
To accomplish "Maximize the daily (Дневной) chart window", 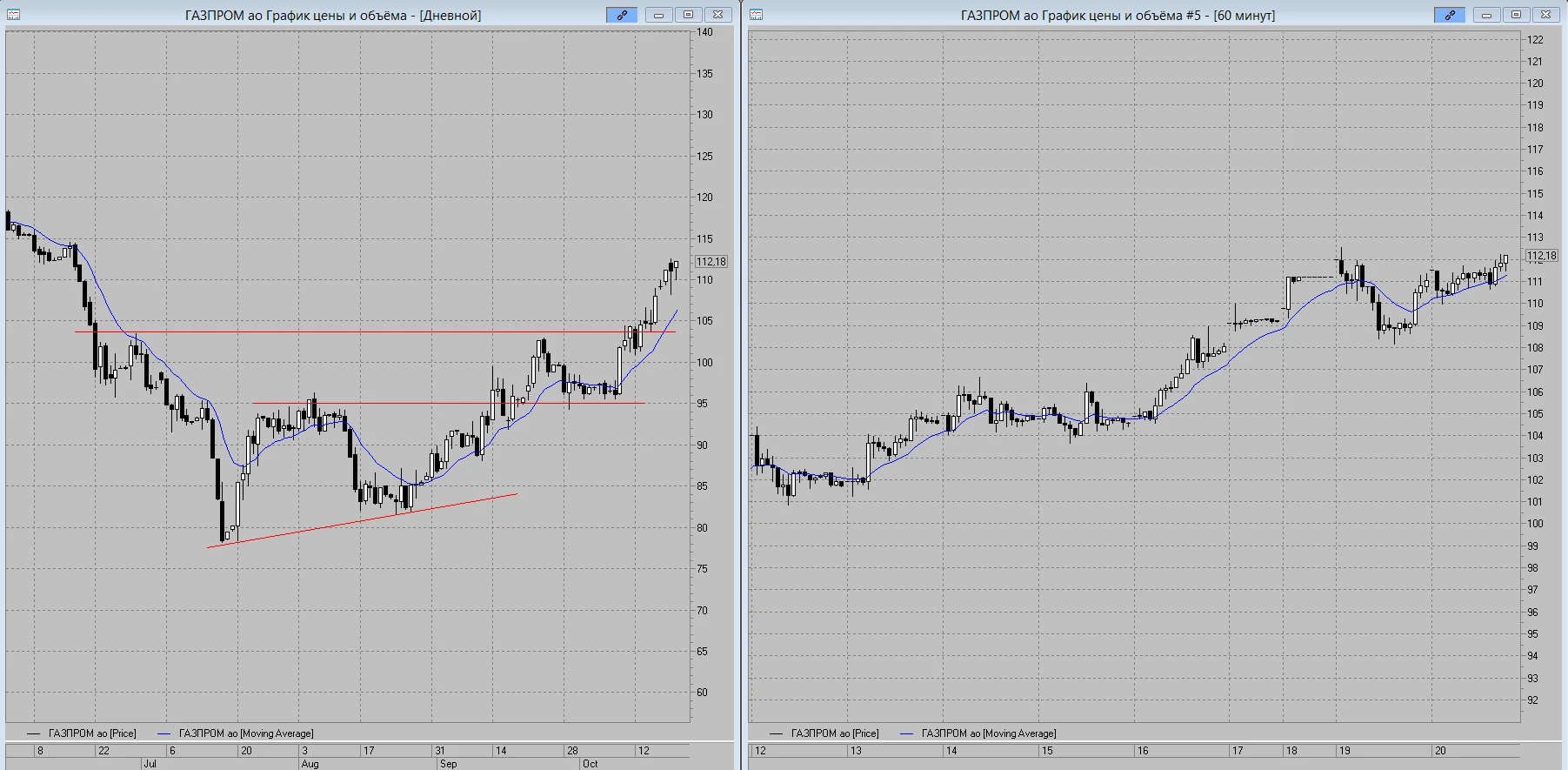I will pos(688,15).
